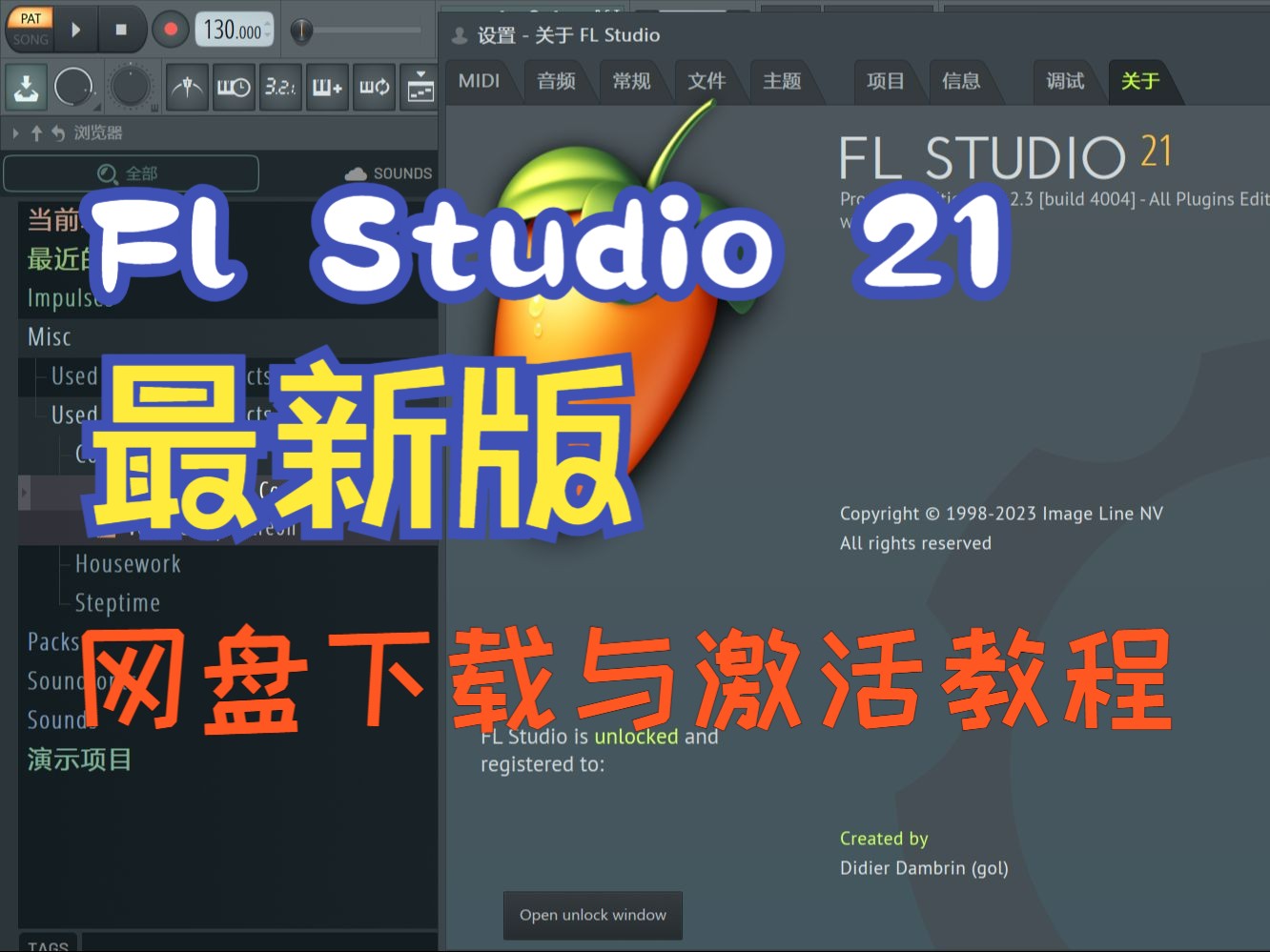Toggle the 3.2.1 countdown before recording
Image resolution: width=1270 pixels, height=952 pixels.
[280, 88]
